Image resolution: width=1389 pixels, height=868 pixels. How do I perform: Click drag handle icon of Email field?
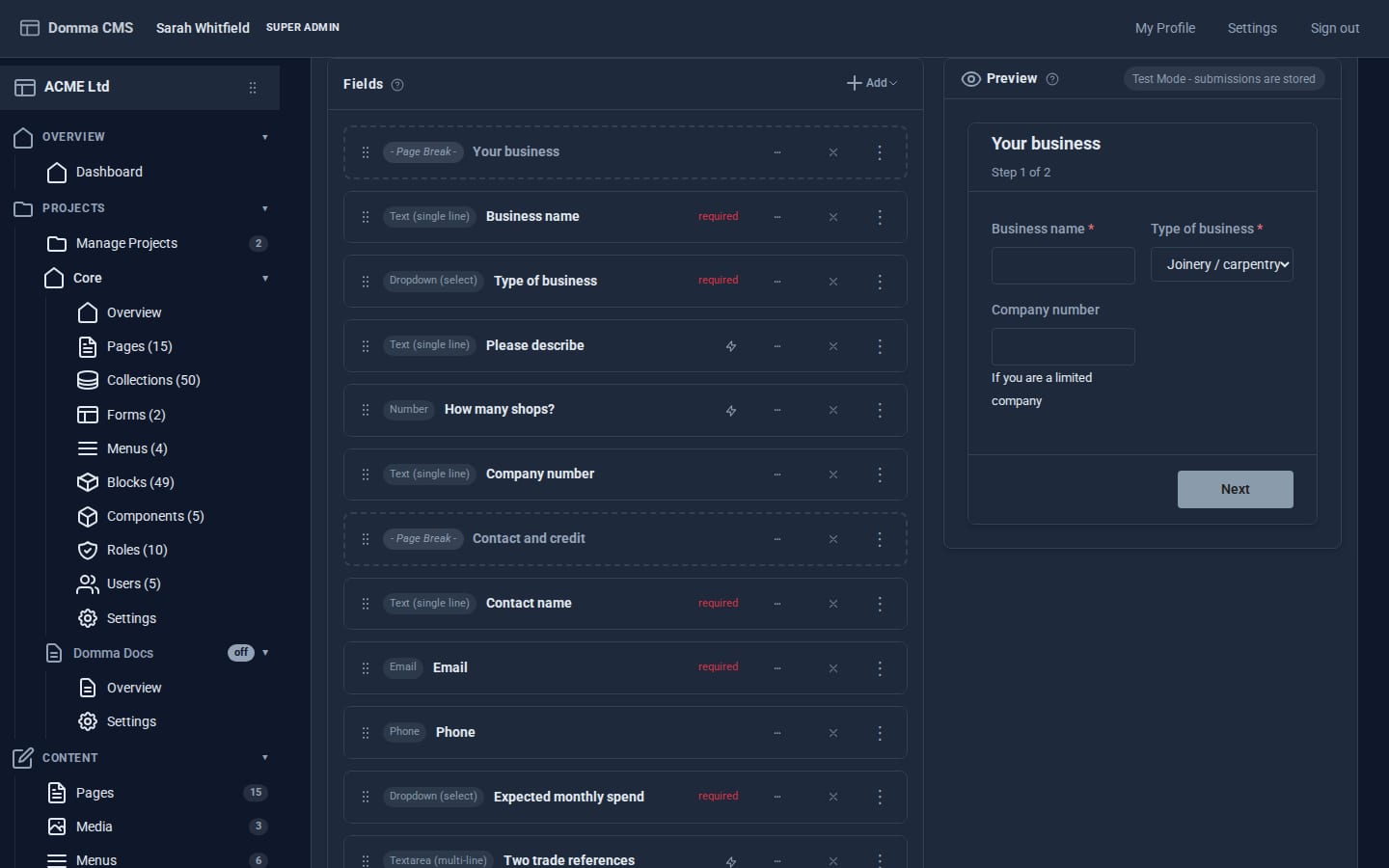(x=366, y=668)
